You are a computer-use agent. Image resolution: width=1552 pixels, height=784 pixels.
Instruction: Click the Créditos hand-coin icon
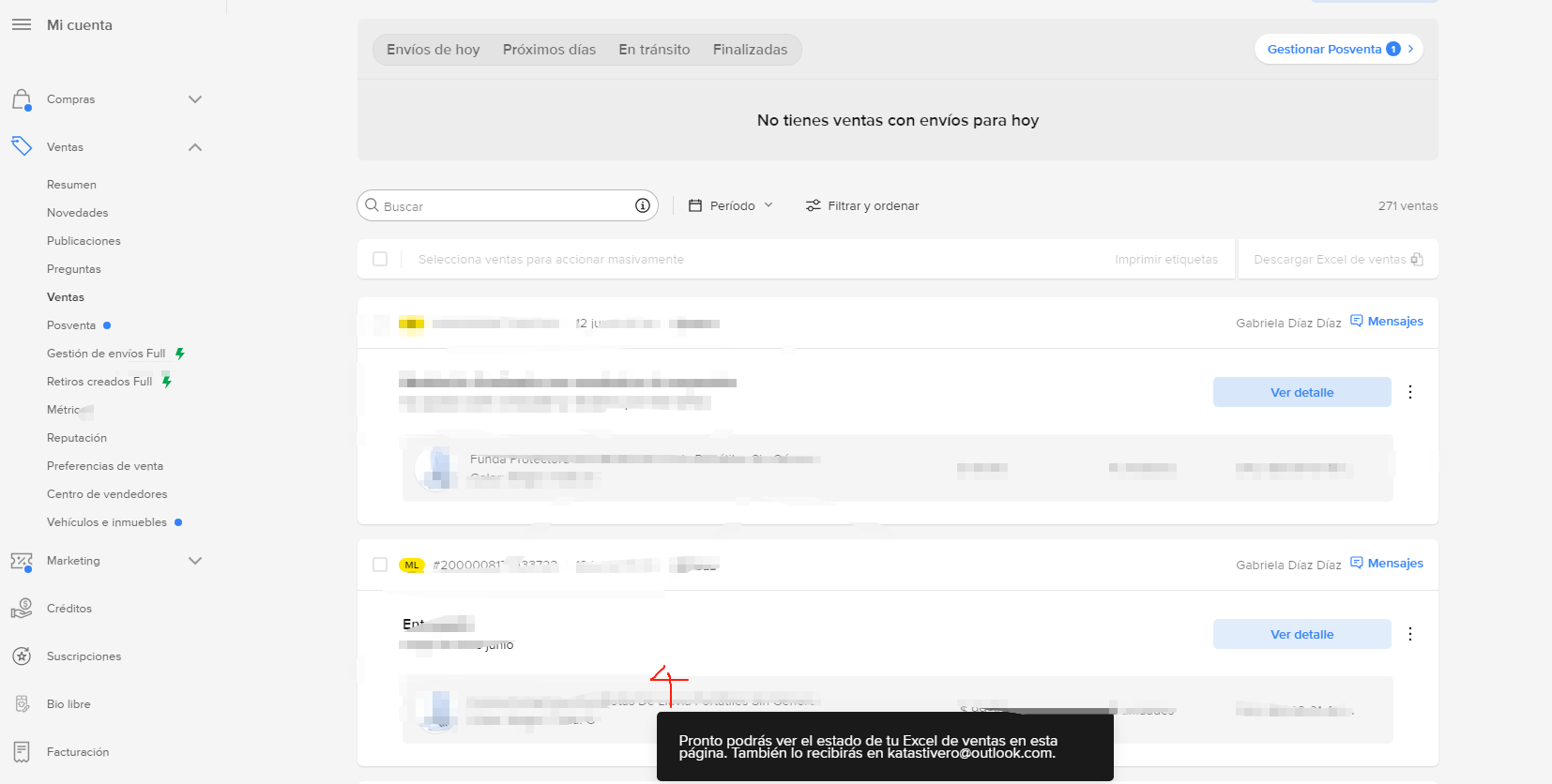(22, 609)
